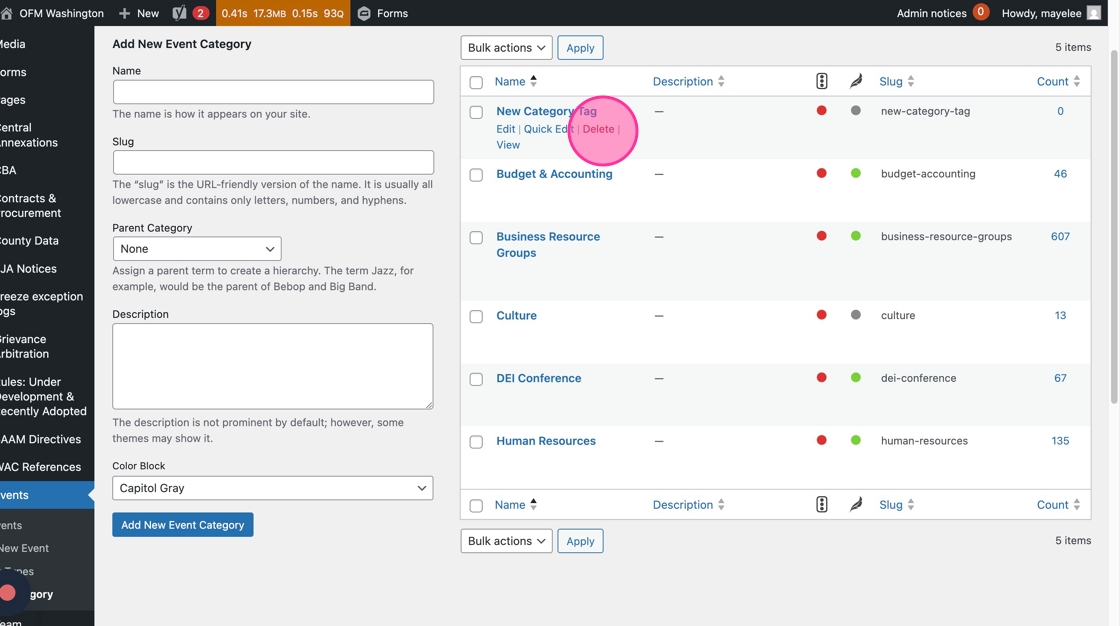This screenshot has height=626, width=1120.
Task: Click the home icon beside OFM Washington
Action: tap(7, 13)
